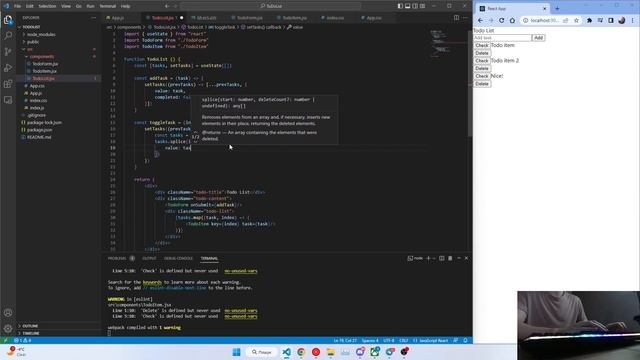Click the Windows Start button
The width and height of the screenshot is (640, 360).
click(236, 352)
